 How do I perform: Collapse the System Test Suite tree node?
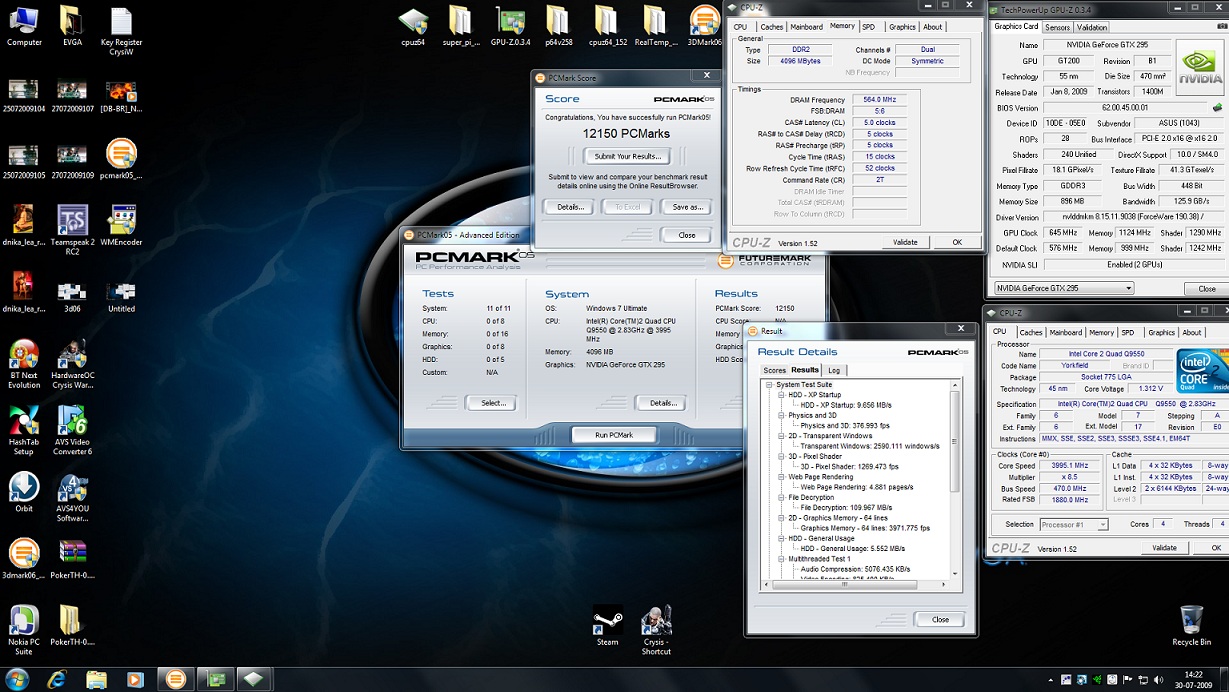tap(769, 385)
